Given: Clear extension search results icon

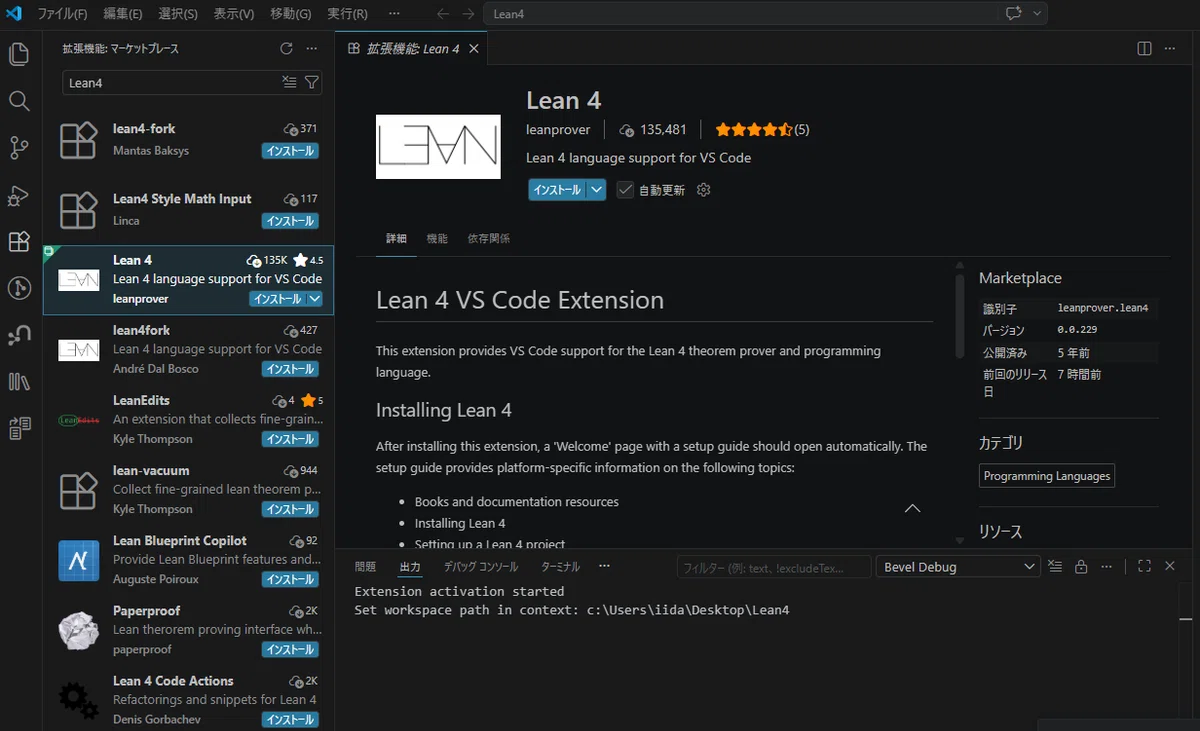Looking at the screenshot, I should coord(290,83).
